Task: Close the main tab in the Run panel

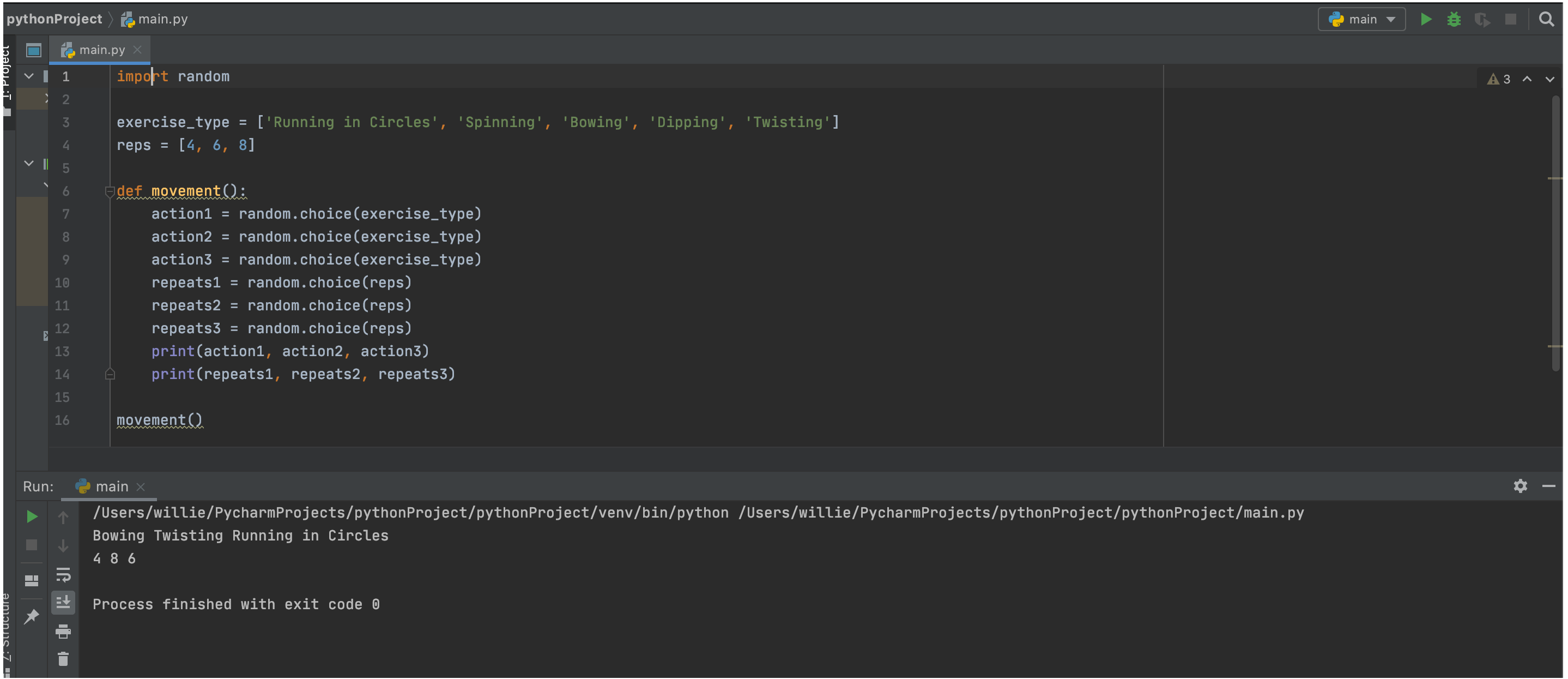Action: 141,486
